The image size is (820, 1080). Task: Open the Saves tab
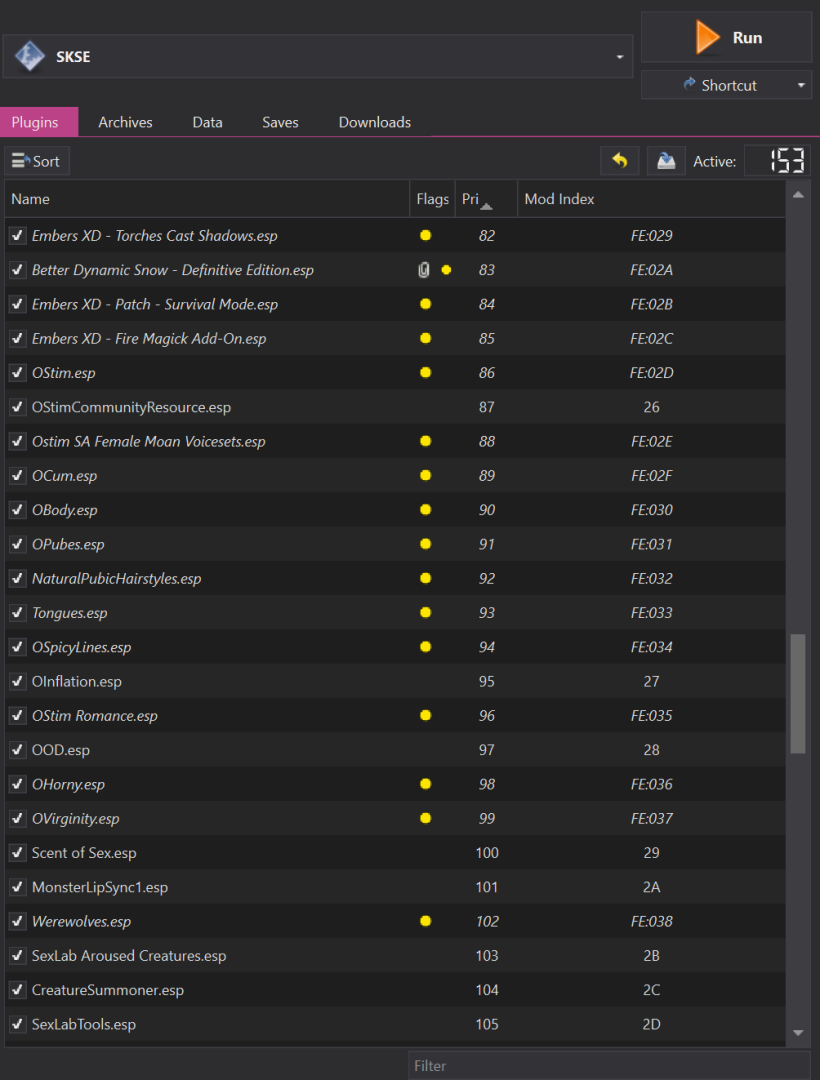(280, 122)
